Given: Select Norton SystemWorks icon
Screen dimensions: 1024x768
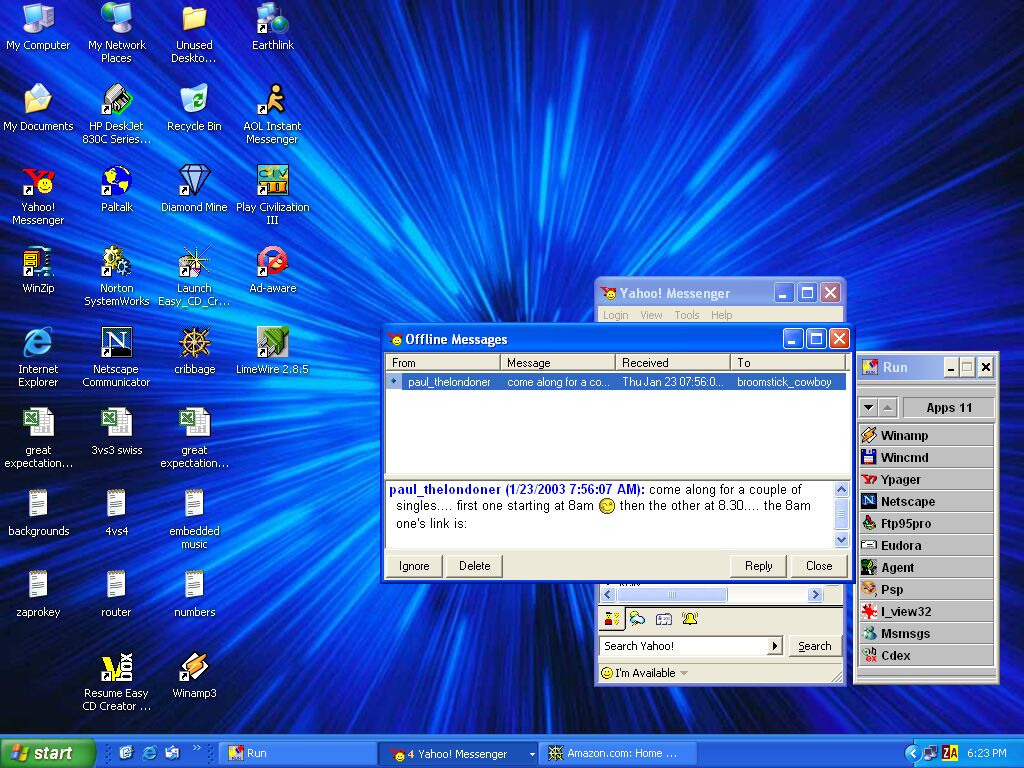Looking at the screenshot, I should point(116,276).
